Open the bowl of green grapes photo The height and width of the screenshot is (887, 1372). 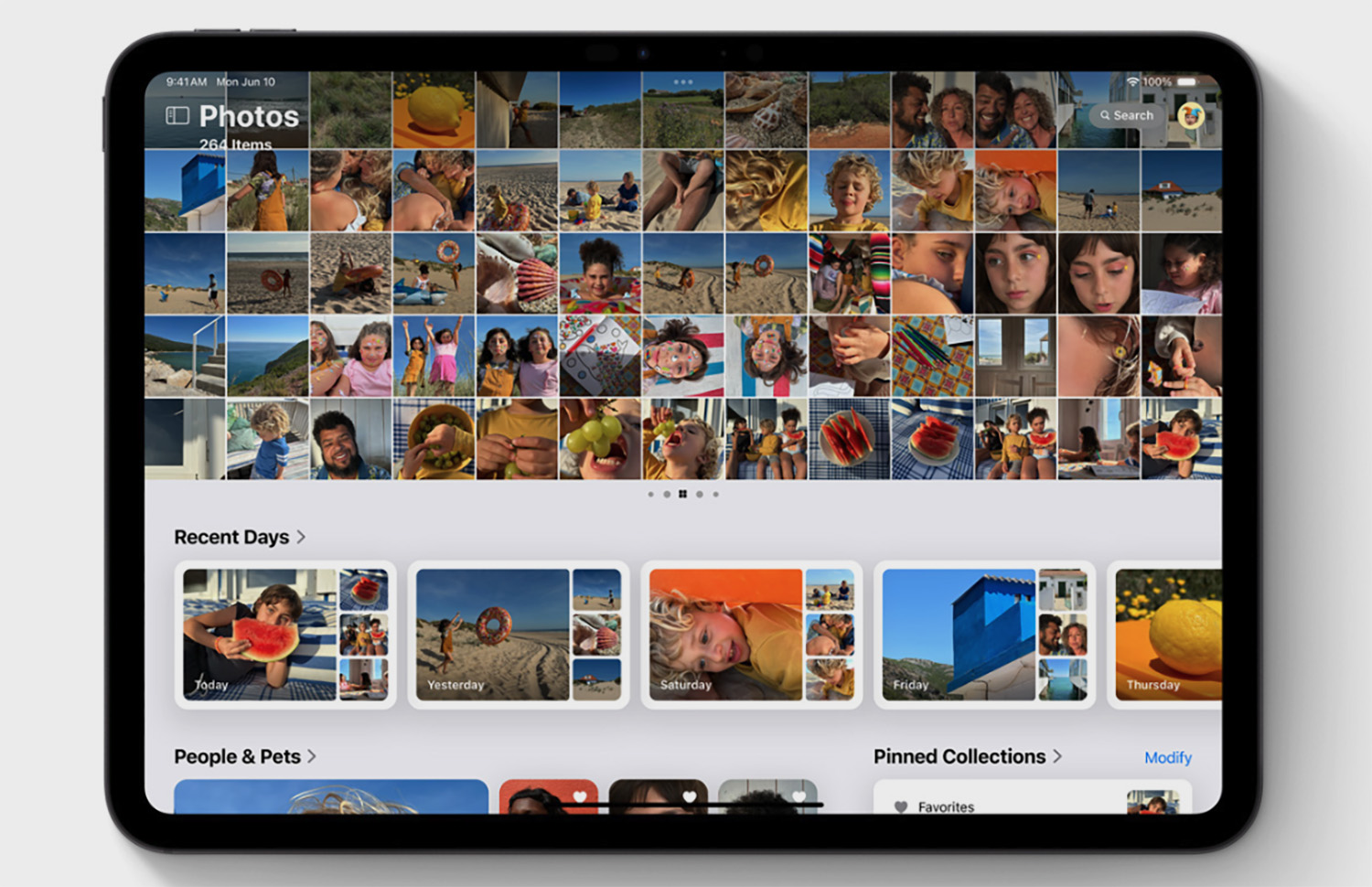pos(434,439)
